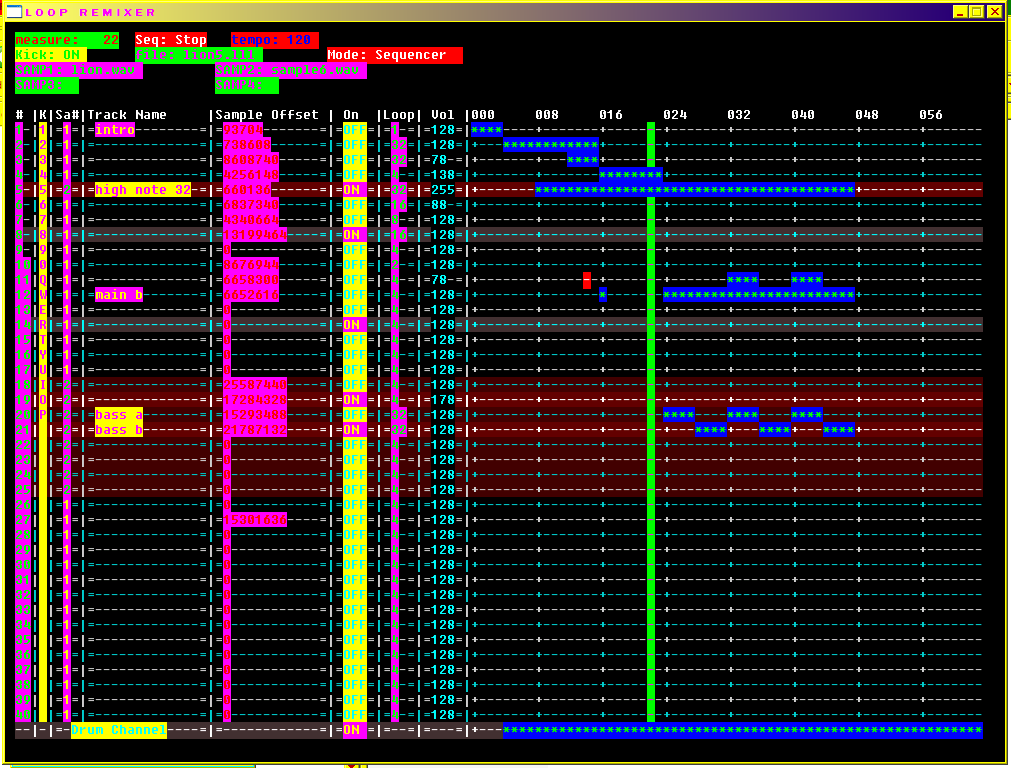Turn off the high note 32 track

coord(354,190)
